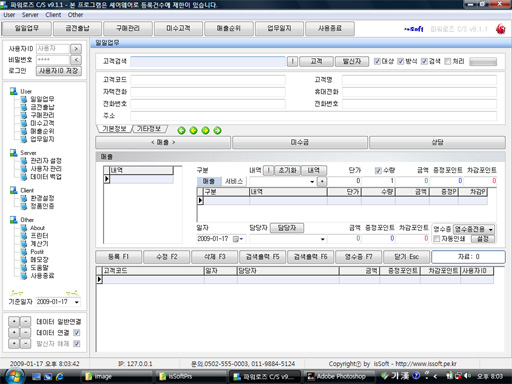Open 관리자 설정 under Server

pyautogui.click(x=46, y=161)
